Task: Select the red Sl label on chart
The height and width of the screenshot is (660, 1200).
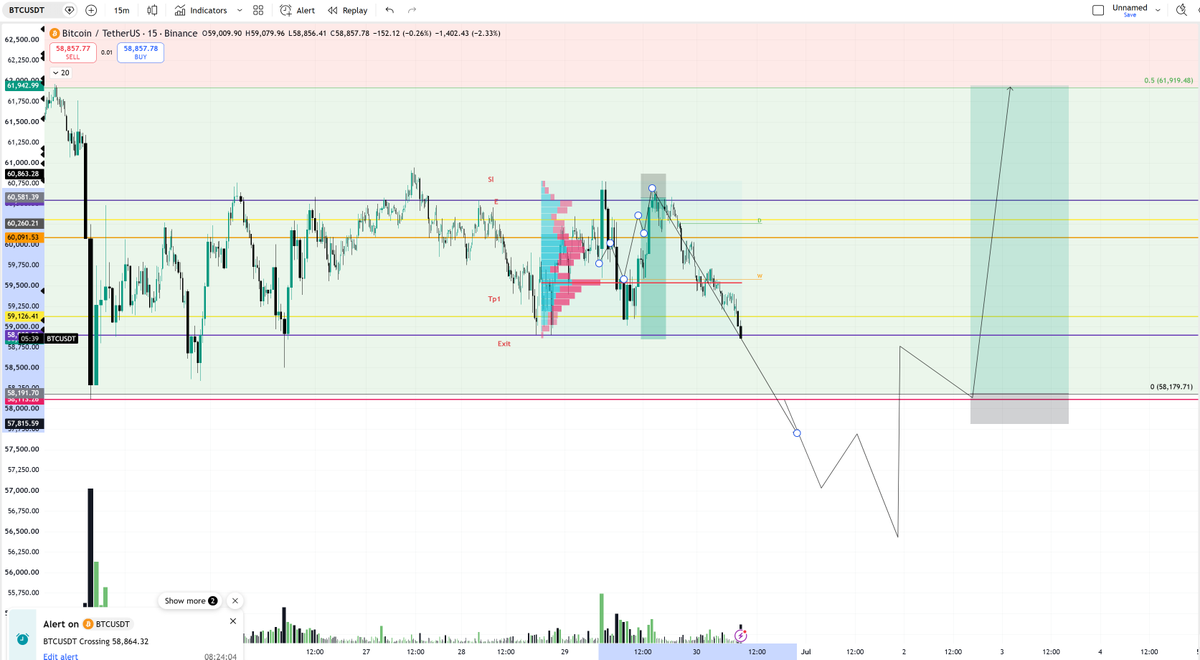Action: pyautogui.click(x=491, y=179)
